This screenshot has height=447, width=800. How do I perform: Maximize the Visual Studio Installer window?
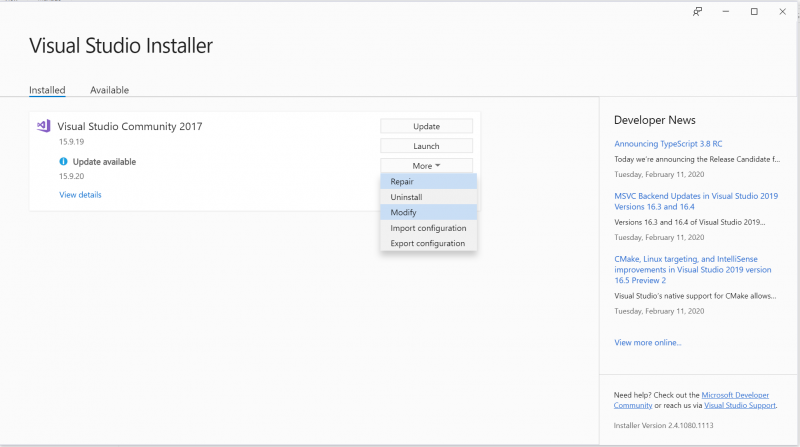point(754,12)
